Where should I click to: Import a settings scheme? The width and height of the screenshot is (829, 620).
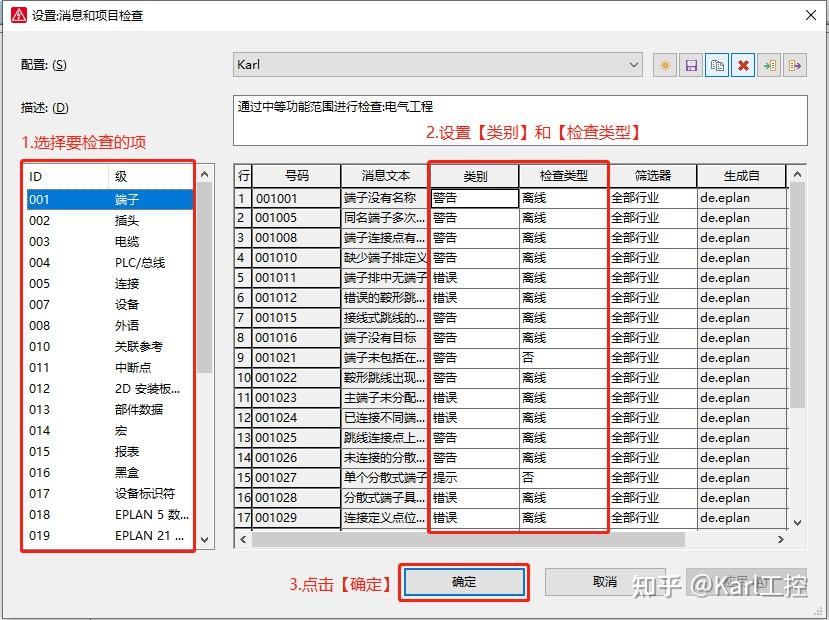pos(769,64)
